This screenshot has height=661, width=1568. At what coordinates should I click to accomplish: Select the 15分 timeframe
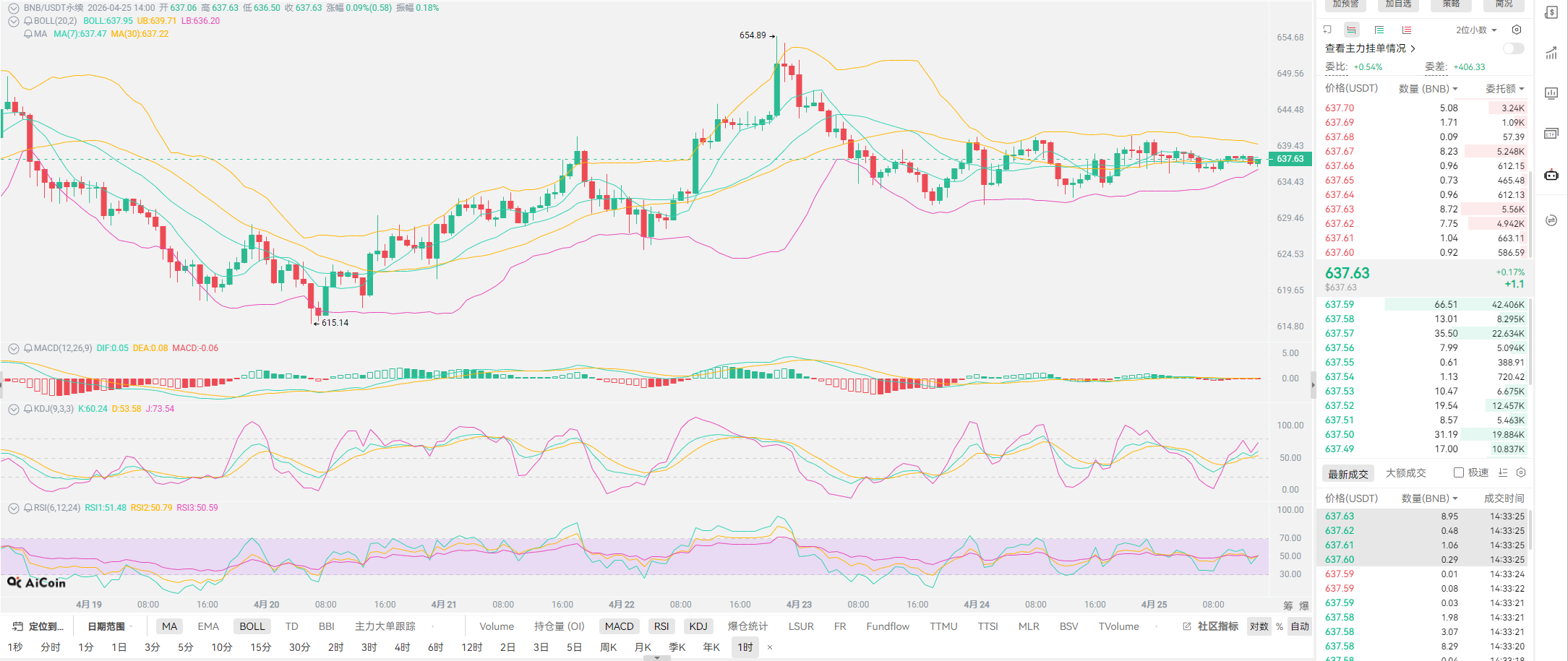260,647
